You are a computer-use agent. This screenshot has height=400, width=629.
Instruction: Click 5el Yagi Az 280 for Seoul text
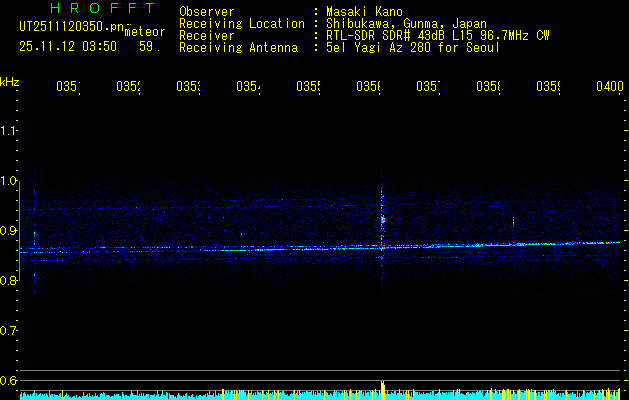pyautogui.click(x=413, y=48)
